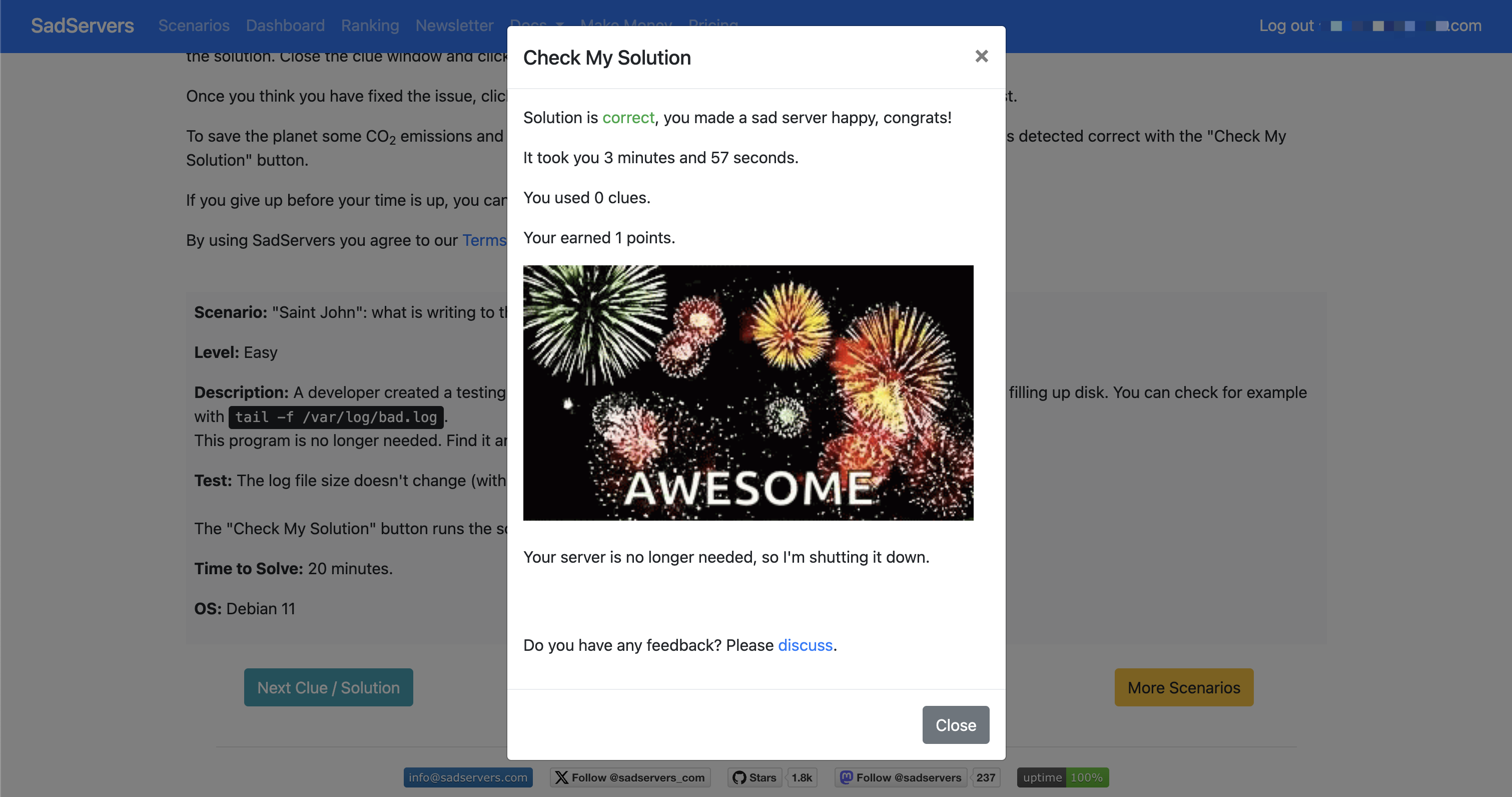The height and width of the screenshot is (797, 1512).
Task: Click the AWESOME fireworks image
Action: pos(748,392)
